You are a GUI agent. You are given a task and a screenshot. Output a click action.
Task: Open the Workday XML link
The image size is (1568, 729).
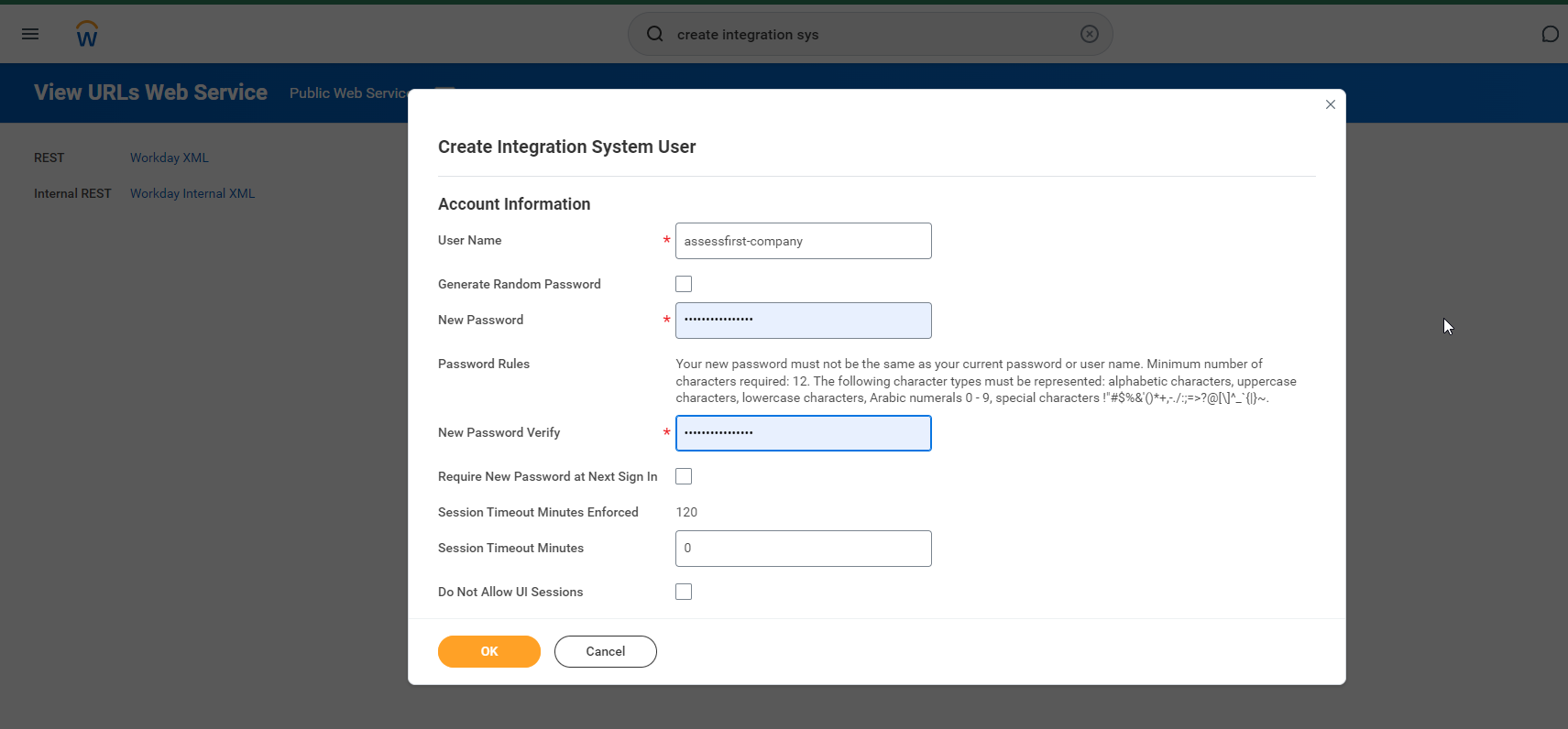[x=170, y=158]
